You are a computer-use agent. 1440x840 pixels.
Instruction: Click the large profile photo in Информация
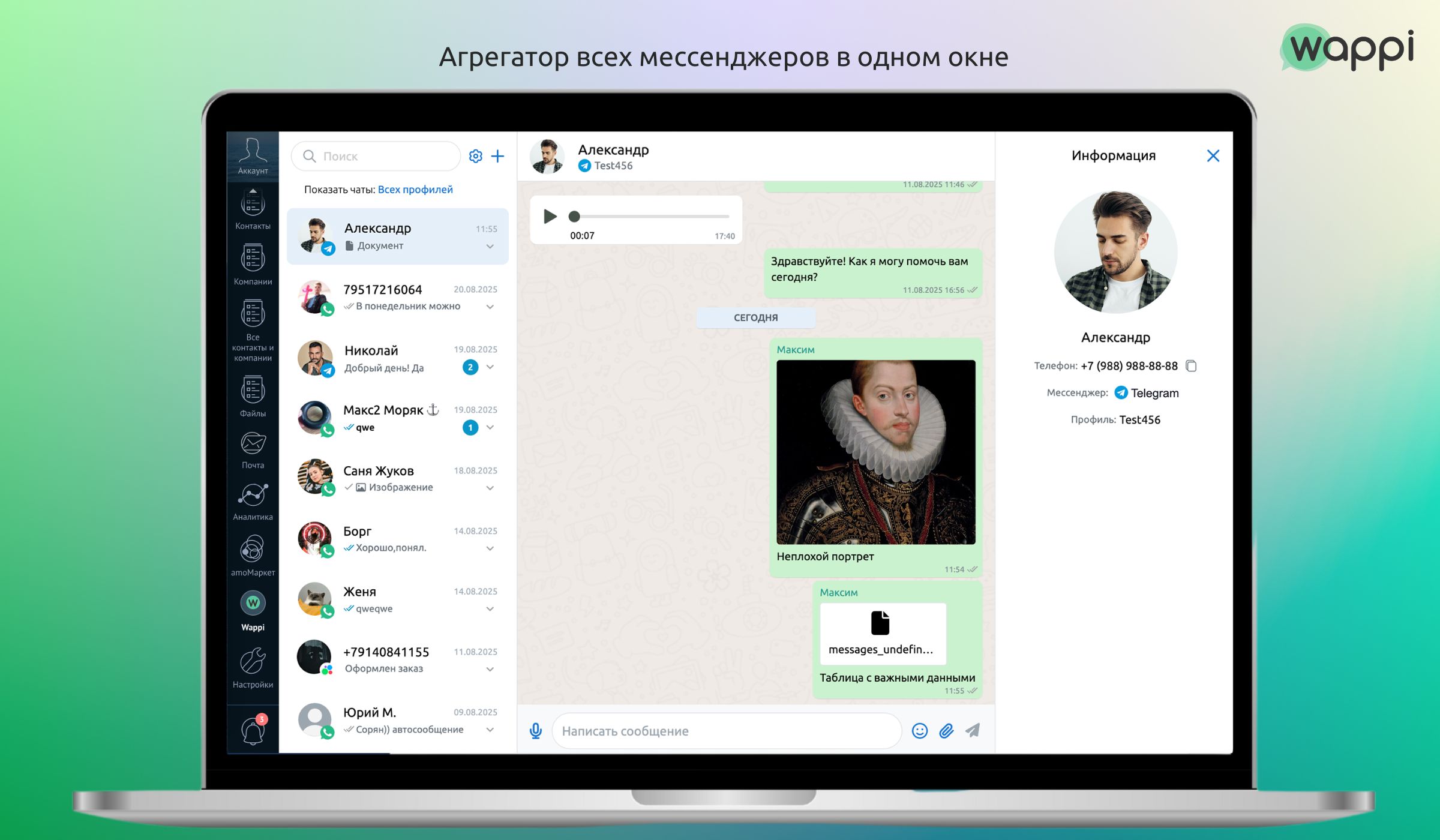pyautogui.click(x=1115, y=252)
